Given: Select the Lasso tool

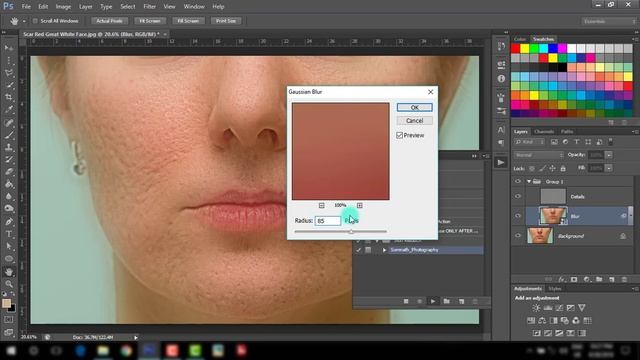Looking at the screenshot, I should coord(9,73).
